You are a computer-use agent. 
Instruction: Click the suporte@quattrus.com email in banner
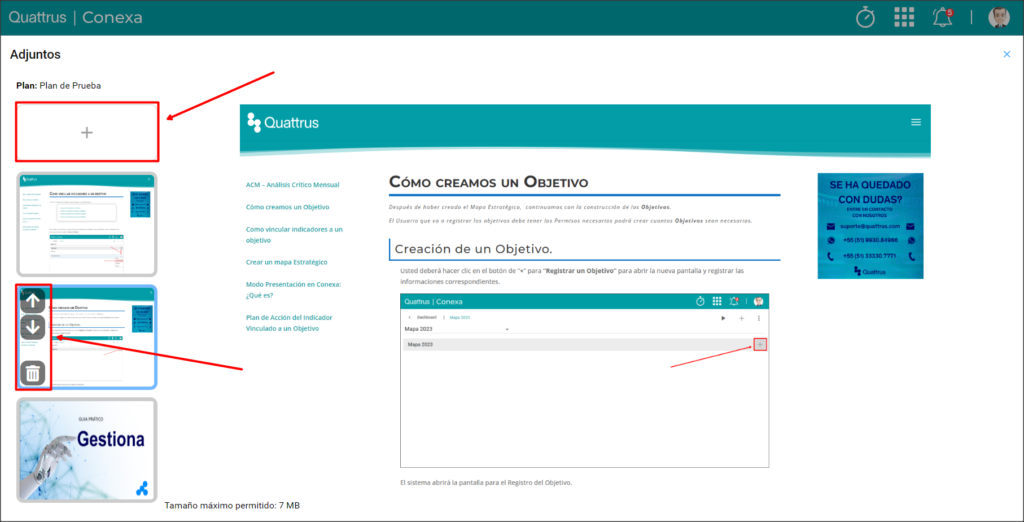point(868,226)
